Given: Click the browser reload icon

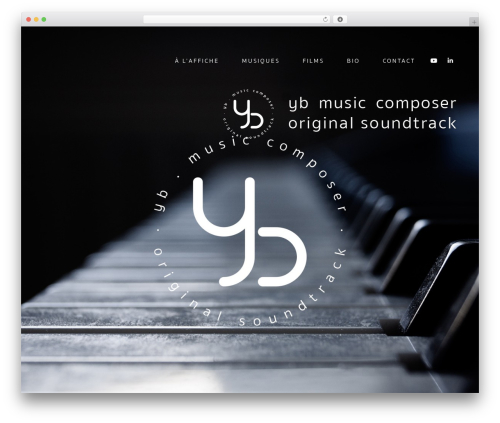Looking at the screenshot, I should (x=325, y=19).
